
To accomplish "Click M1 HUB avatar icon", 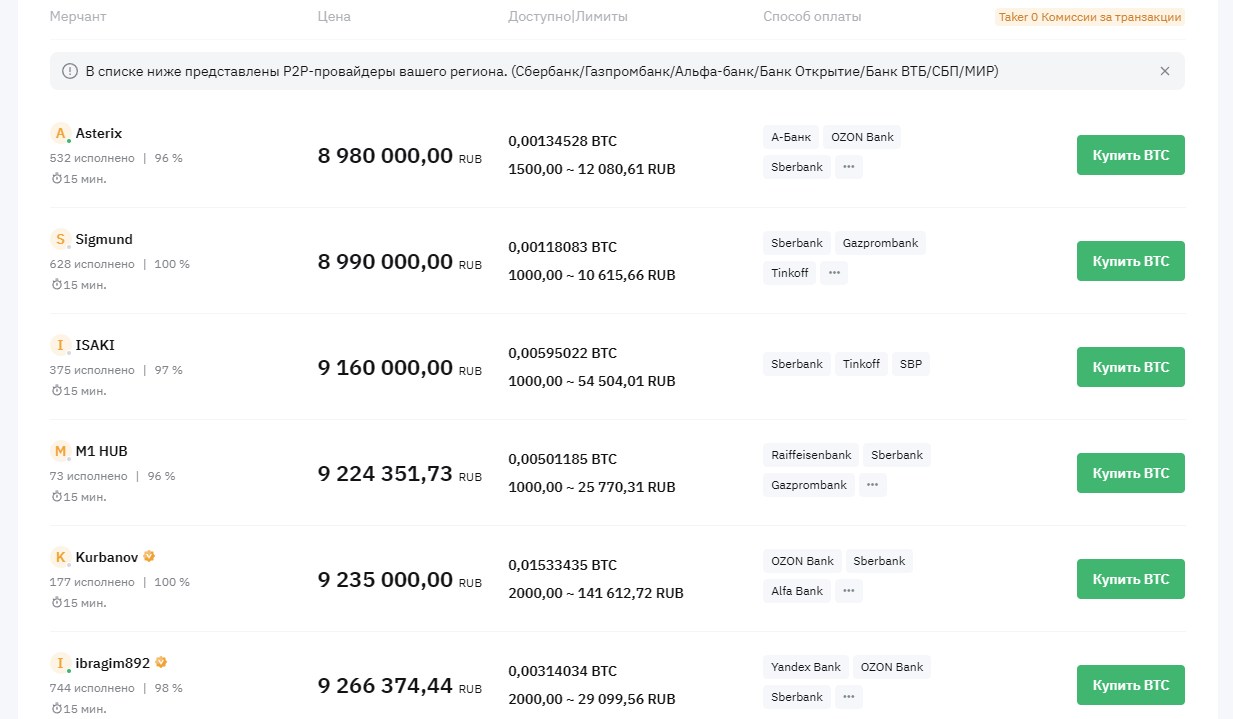I will tap(60, 451).
